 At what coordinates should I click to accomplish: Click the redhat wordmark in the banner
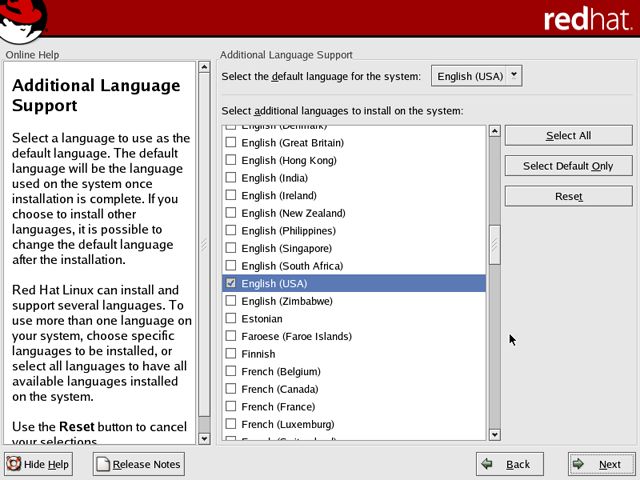click(586, 20)
